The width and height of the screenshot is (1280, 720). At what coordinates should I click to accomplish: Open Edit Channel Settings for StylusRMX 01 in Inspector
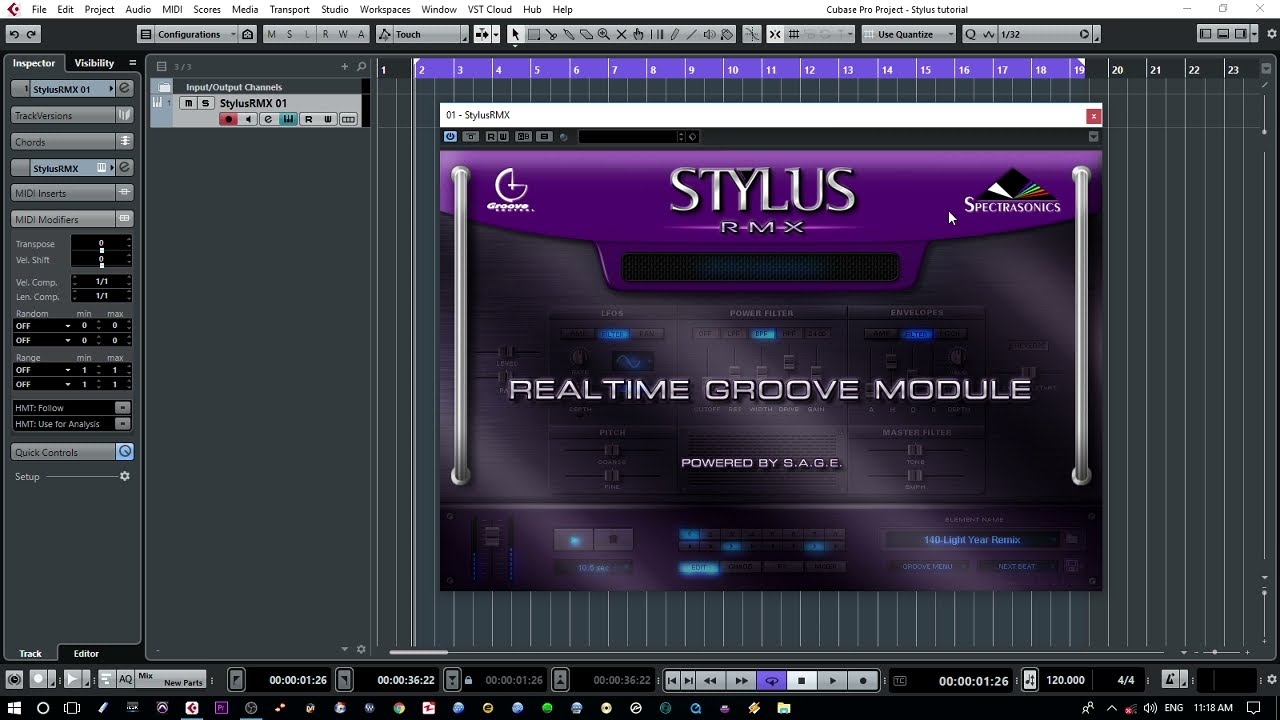(x=125, y=89)
